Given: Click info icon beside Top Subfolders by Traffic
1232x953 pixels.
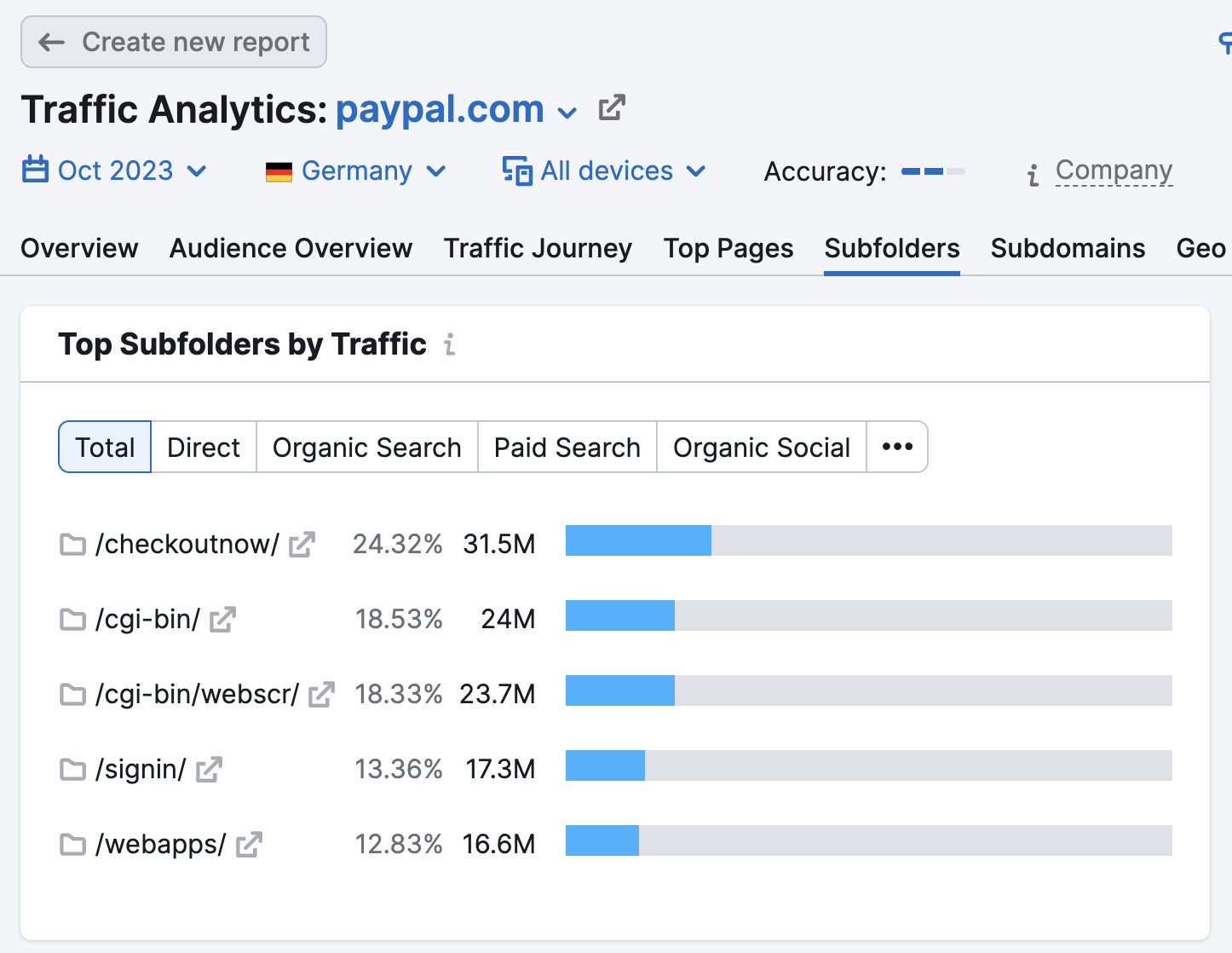Looking at the screenshot, I should coord(450,344).
